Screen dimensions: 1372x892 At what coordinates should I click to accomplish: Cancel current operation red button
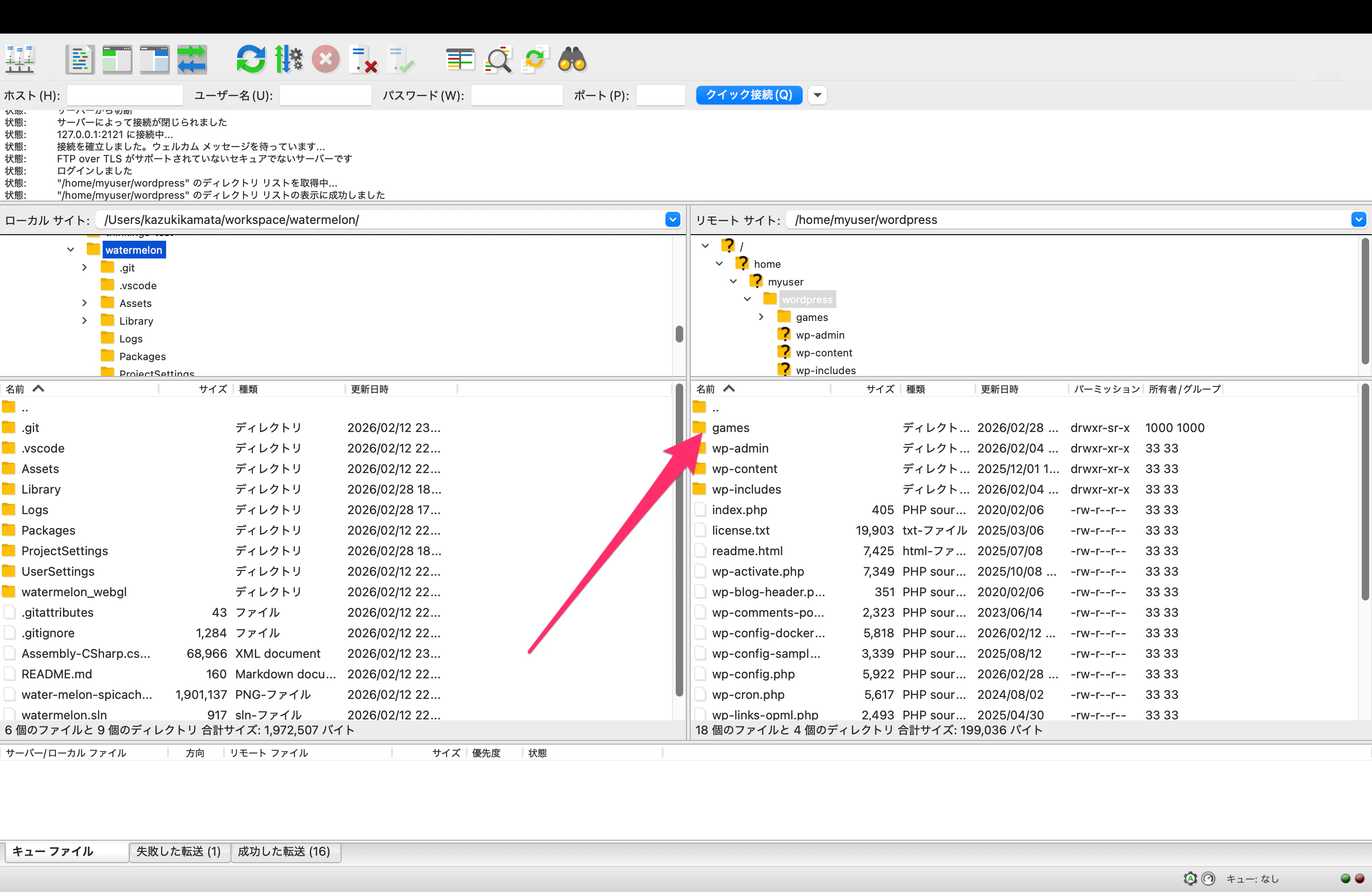click(x=326, y=59)
